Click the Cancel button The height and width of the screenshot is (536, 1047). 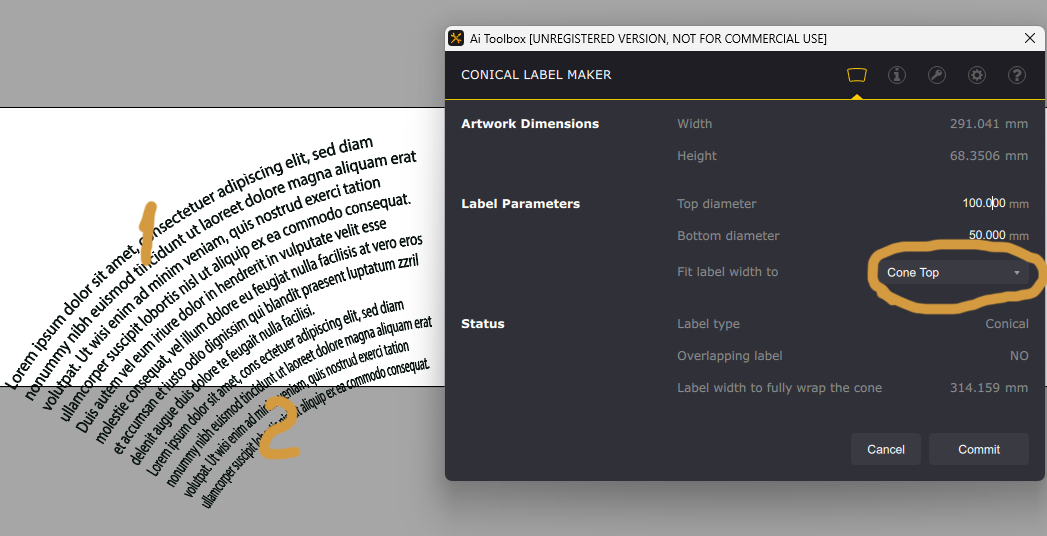(x=885, y=449)
